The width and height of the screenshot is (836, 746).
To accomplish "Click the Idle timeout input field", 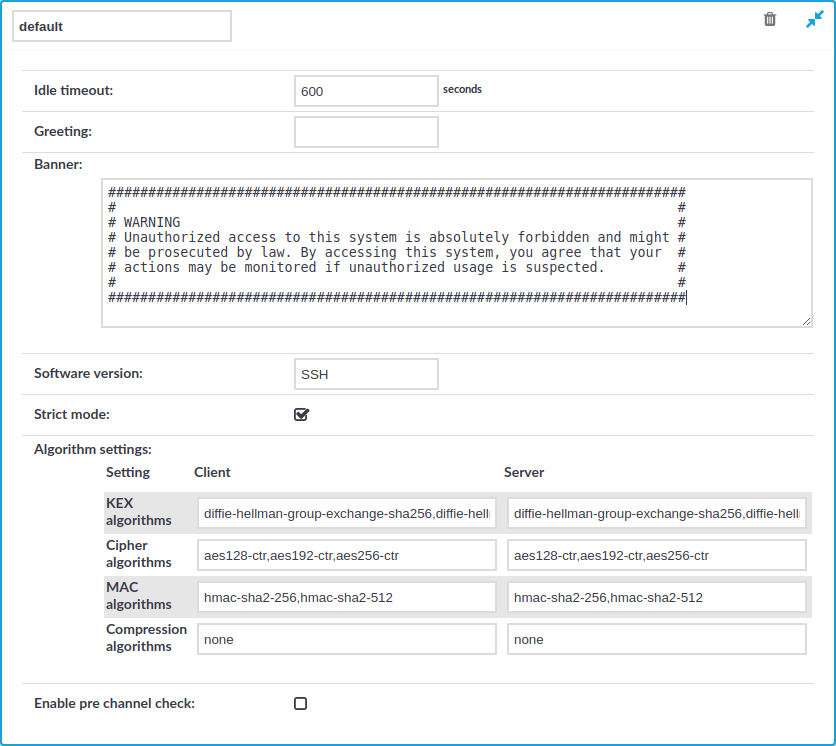I will (x=366, y=91).
